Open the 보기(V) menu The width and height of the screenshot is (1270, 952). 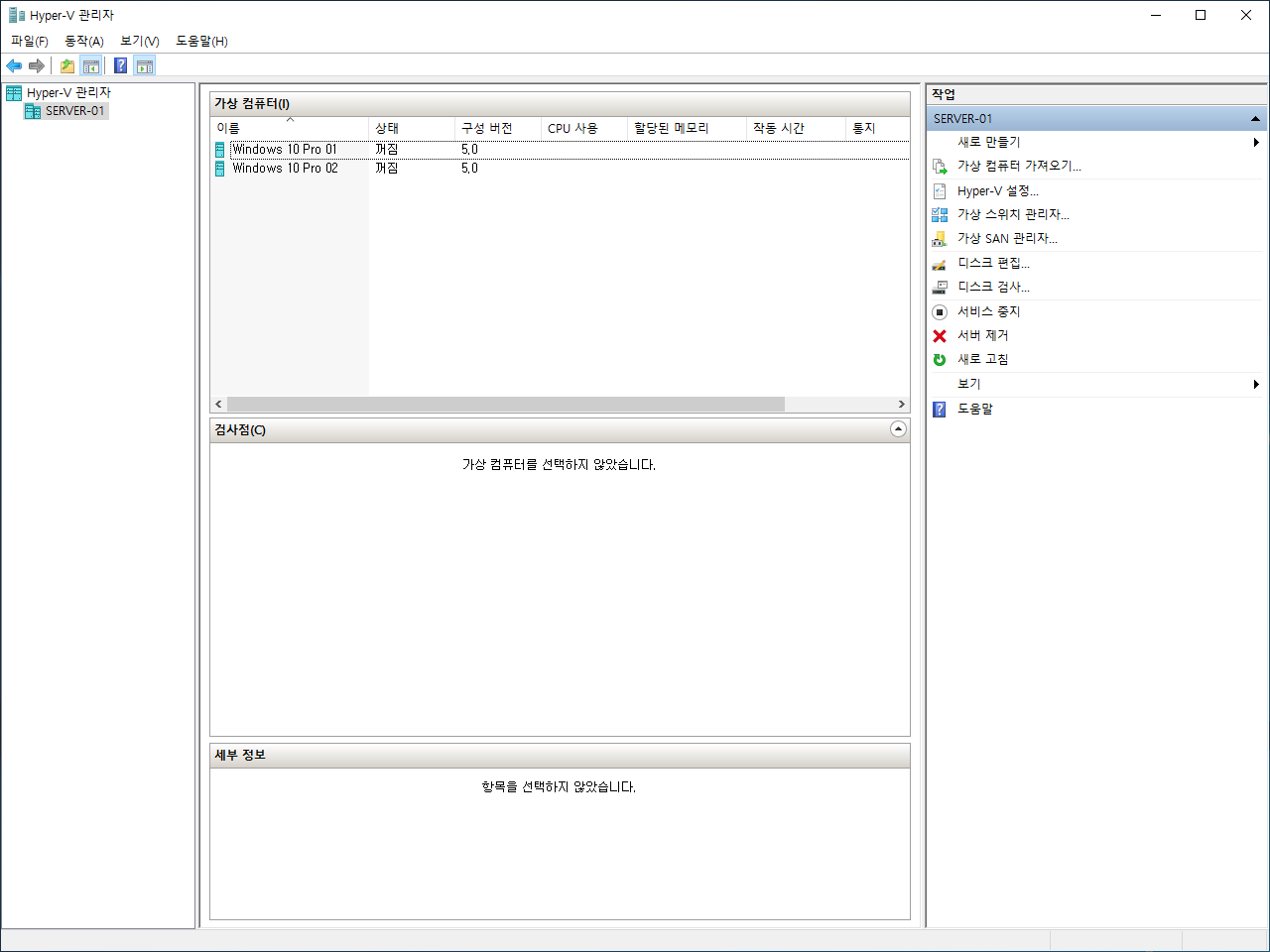(x=140, y=41)
